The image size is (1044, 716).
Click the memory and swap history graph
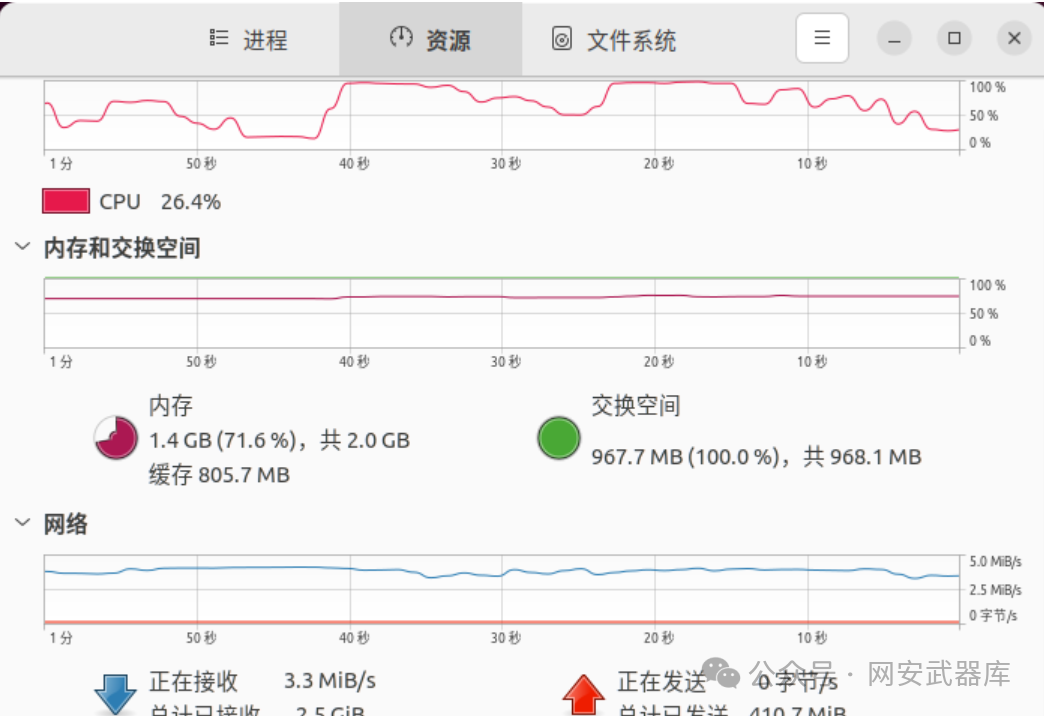tap(501, 313)
